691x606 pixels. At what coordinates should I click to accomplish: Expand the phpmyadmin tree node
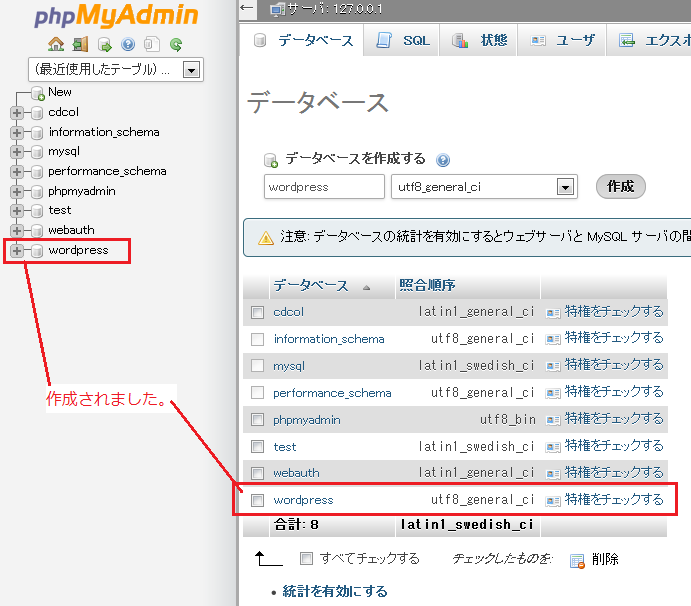tap(17, 192)
